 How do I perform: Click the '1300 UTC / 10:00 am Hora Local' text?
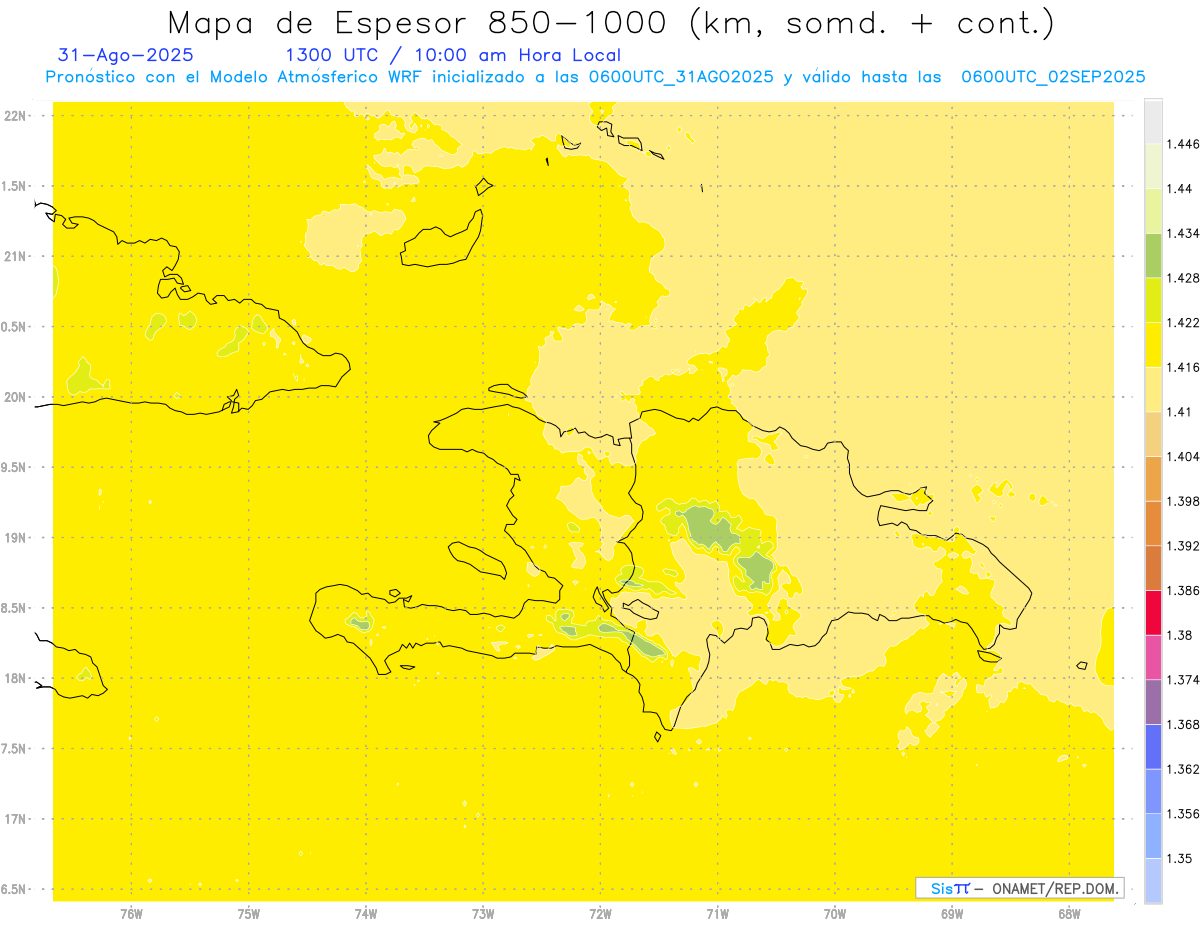tap(453, 55)
